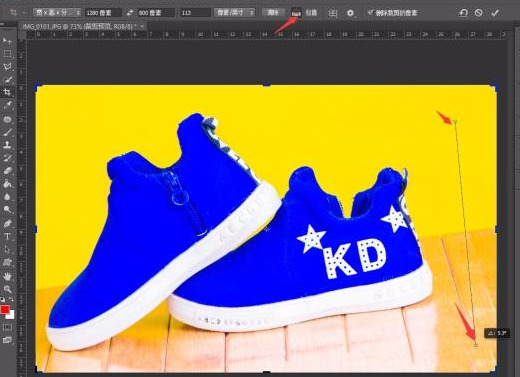Click the Straighten tool icon in options bar
This screenshot has width=520, height=377.
[296, 13]
